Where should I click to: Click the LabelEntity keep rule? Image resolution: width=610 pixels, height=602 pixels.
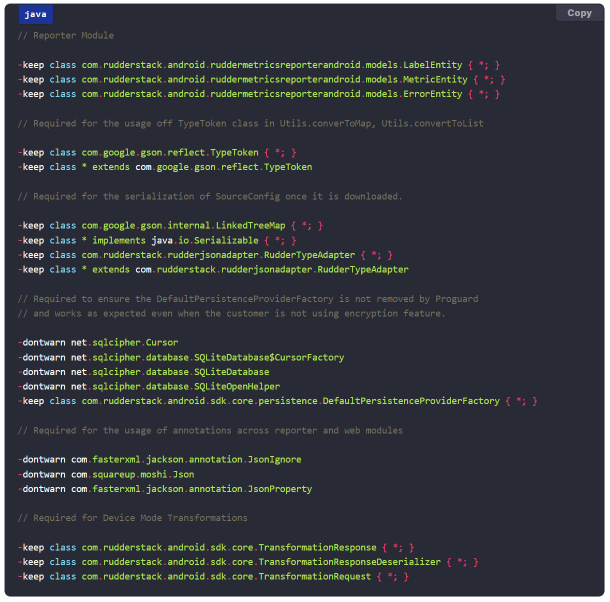(x=259, y=65)
